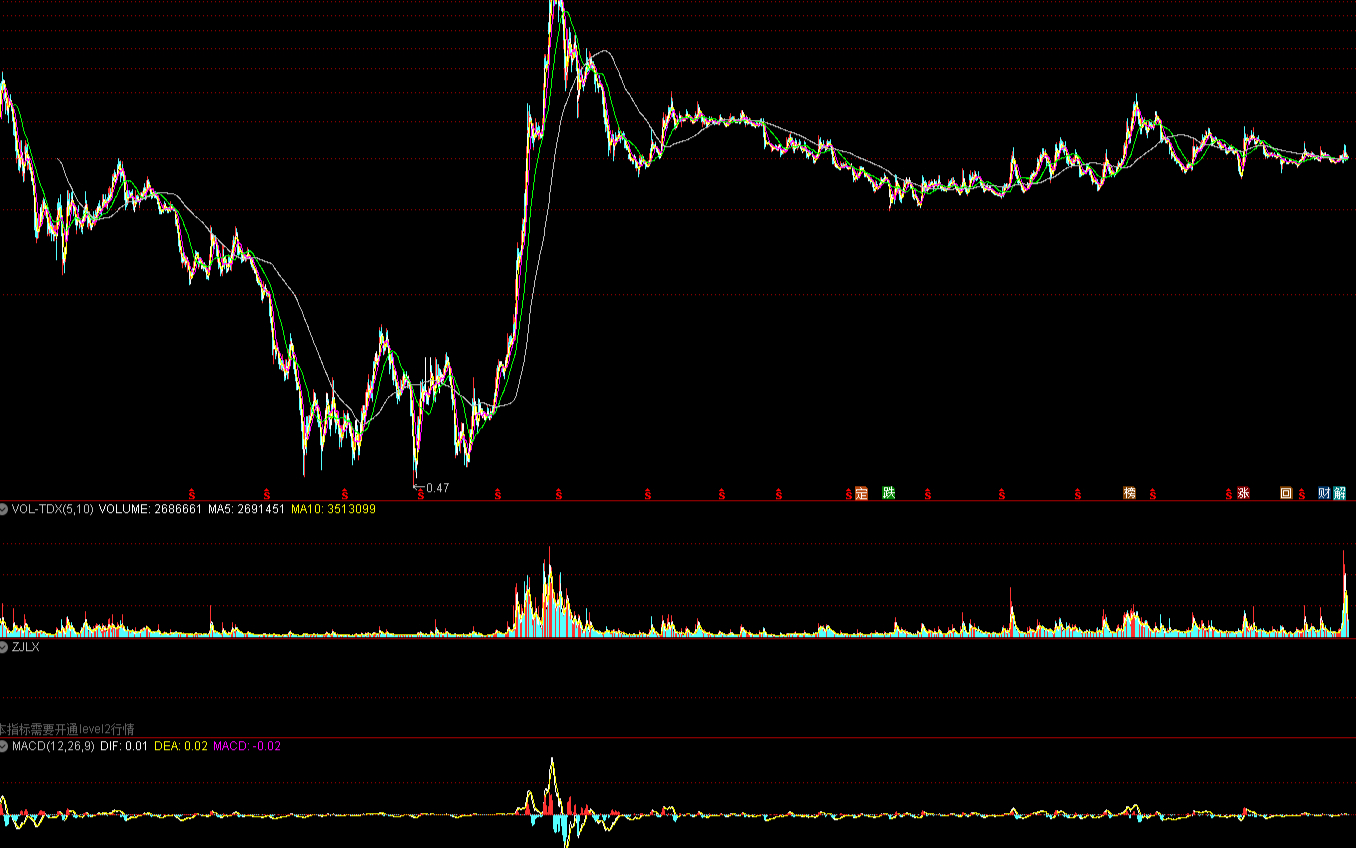1356x848 pixels.
Task: Click the yellow DEA: 0.02 value
Action: 181,746
